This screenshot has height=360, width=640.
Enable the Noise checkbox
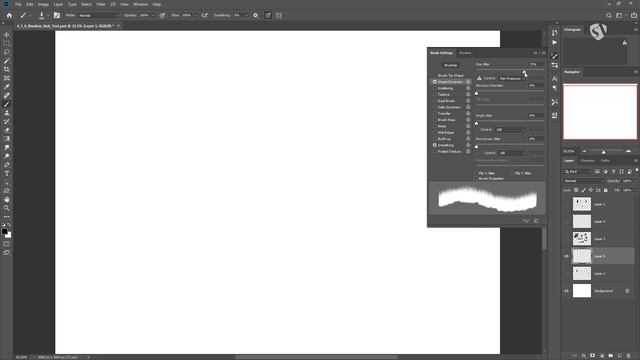click(435, 126)
